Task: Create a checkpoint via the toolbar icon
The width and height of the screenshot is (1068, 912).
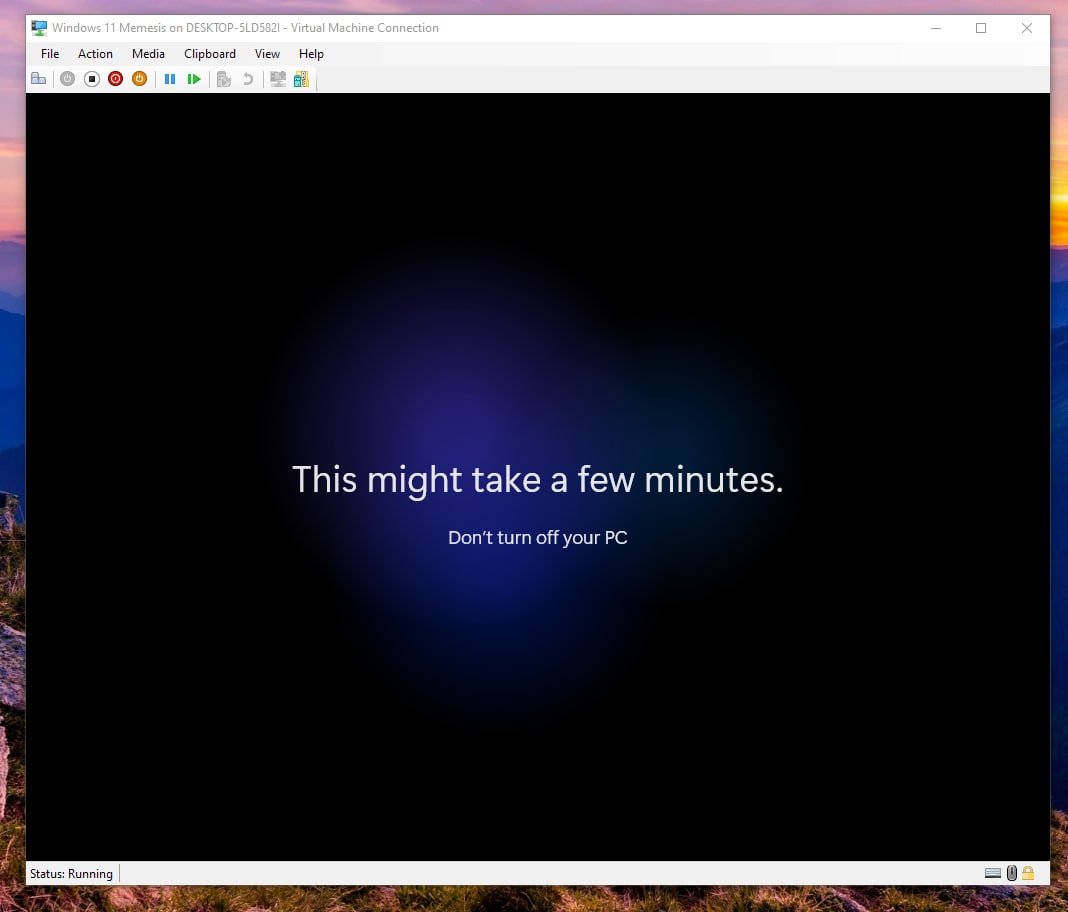Action: [x=224, y=79]
